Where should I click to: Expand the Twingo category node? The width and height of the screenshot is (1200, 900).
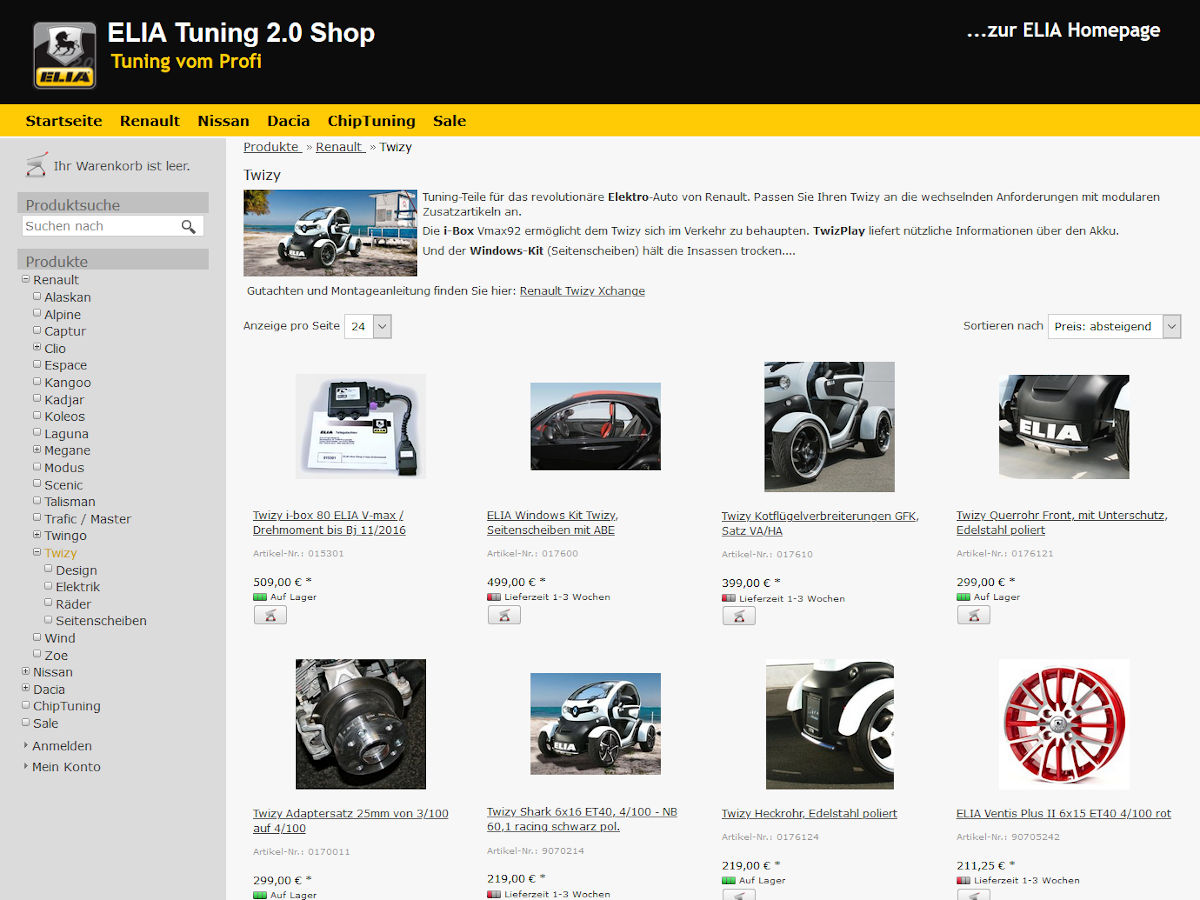[x=37, y=535]
